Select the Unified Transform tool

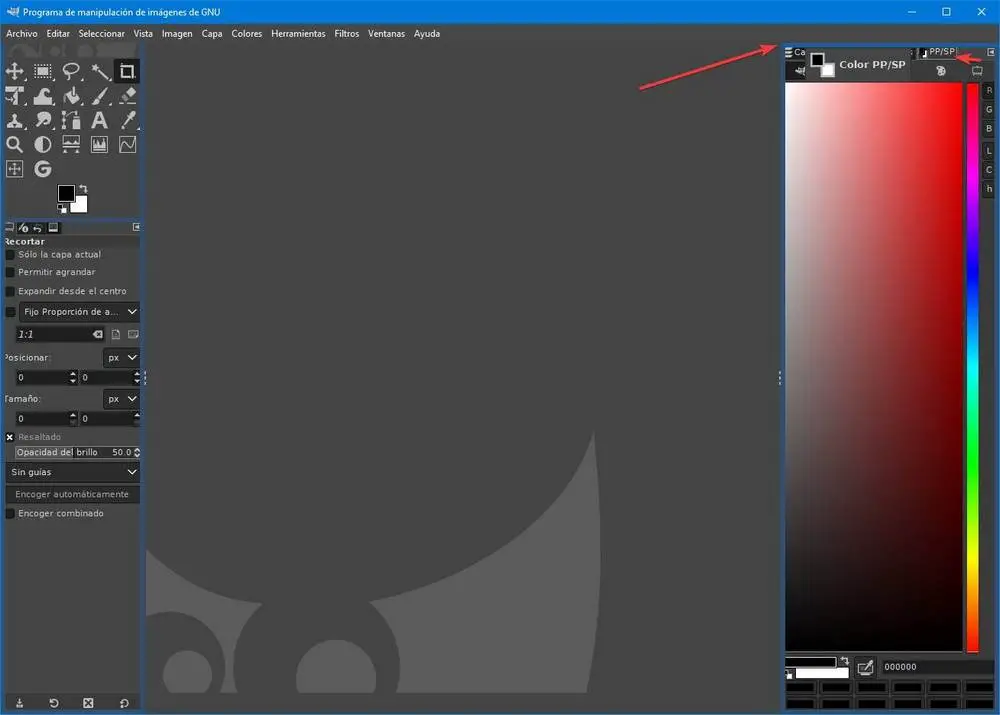(x=15, y=96)
